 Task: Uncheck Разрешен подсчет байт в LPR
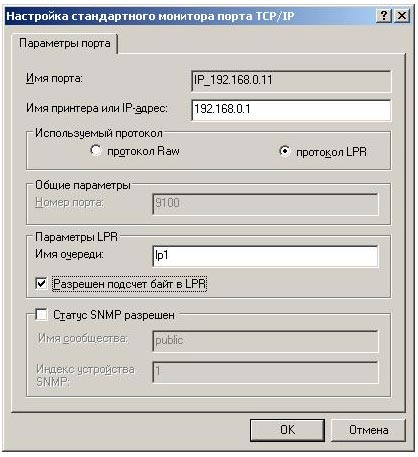tap(41, 284)
